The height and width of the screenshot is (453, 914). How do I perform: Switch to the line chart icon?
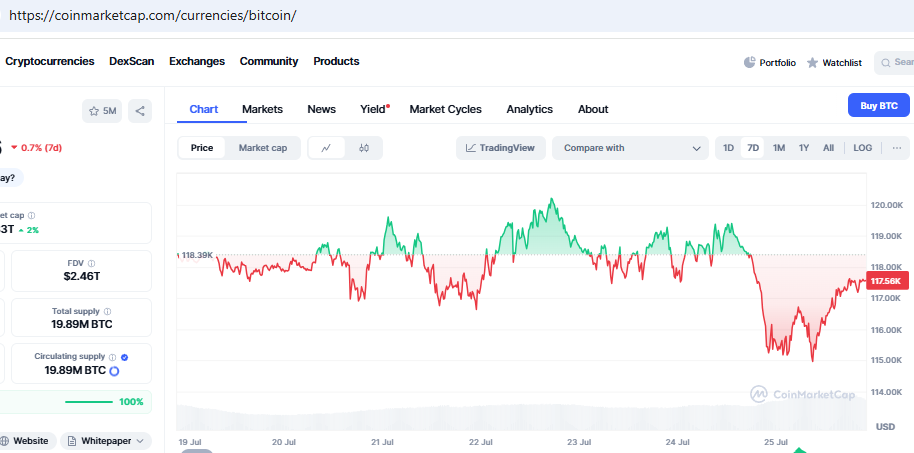coord(326,148)
